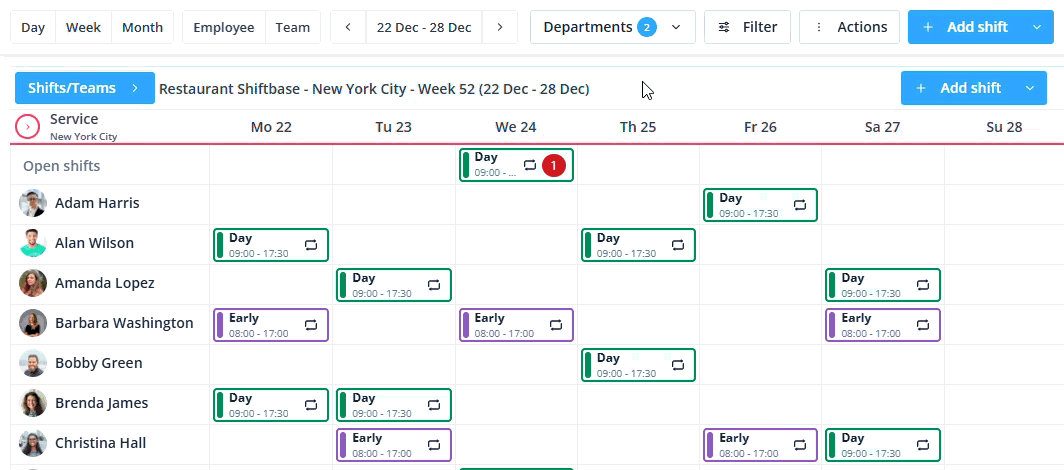This screenshot has height=470, width=1064.
Task: Click repeat icon on Amanda Lopez Saturday shift
Action: point(923,285)
